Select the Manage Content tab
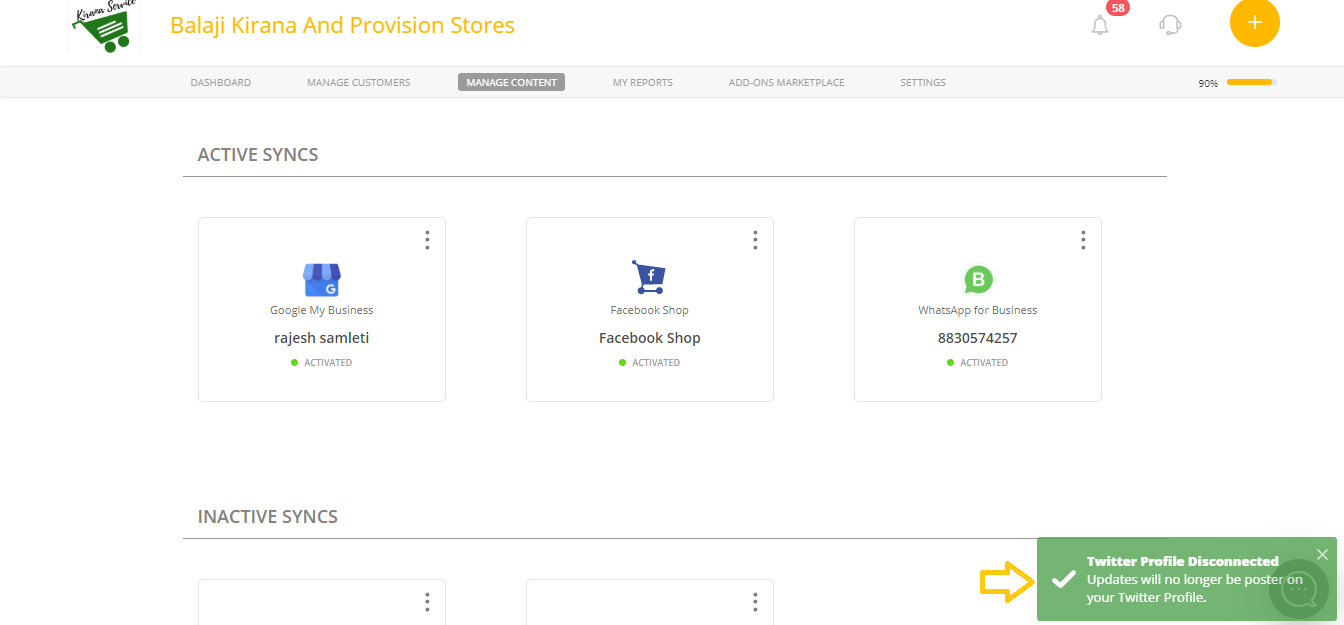 click(512, 82)
